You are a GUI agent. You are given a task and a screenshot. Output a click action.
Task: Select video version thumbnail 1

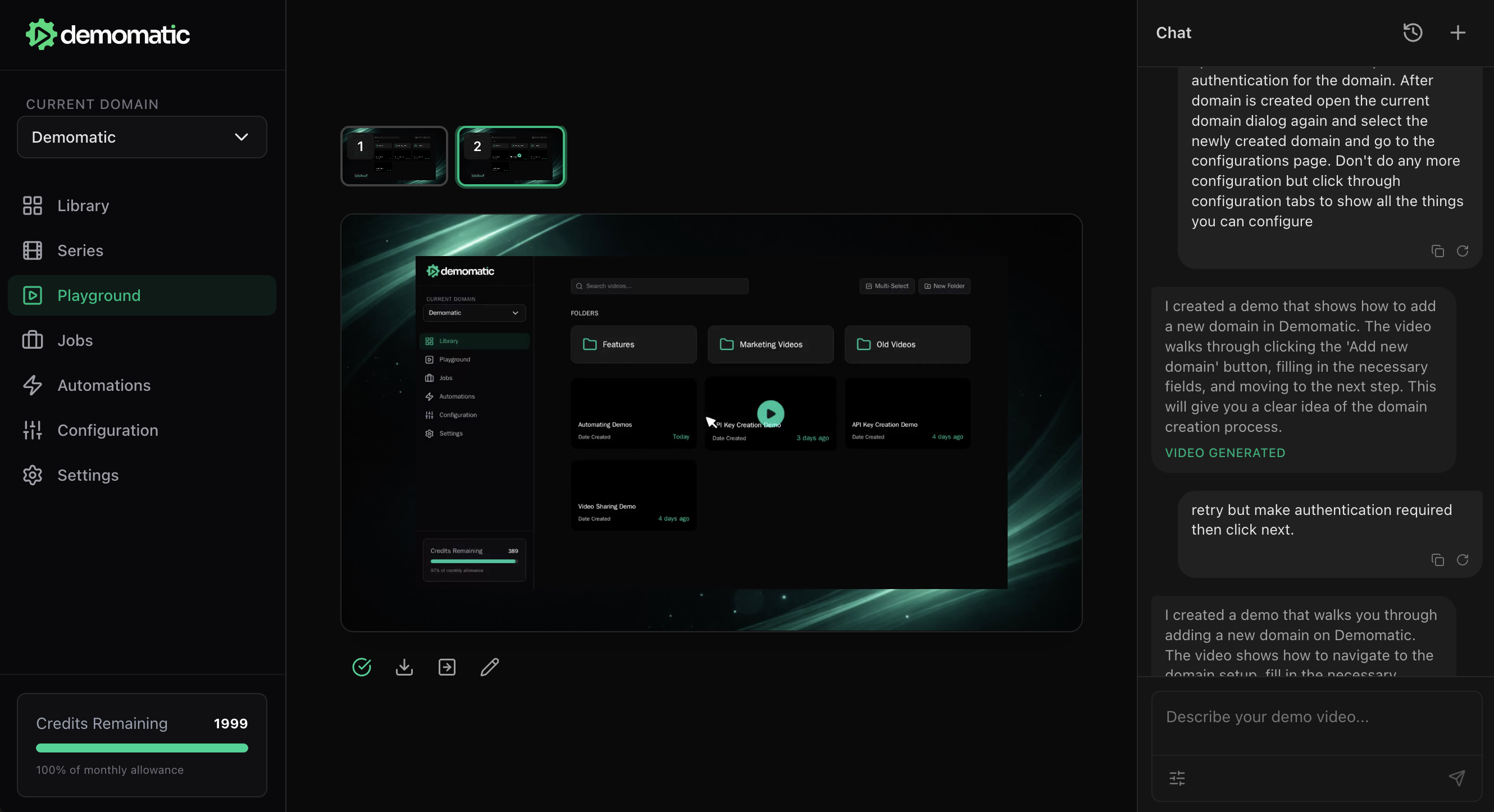394,156
